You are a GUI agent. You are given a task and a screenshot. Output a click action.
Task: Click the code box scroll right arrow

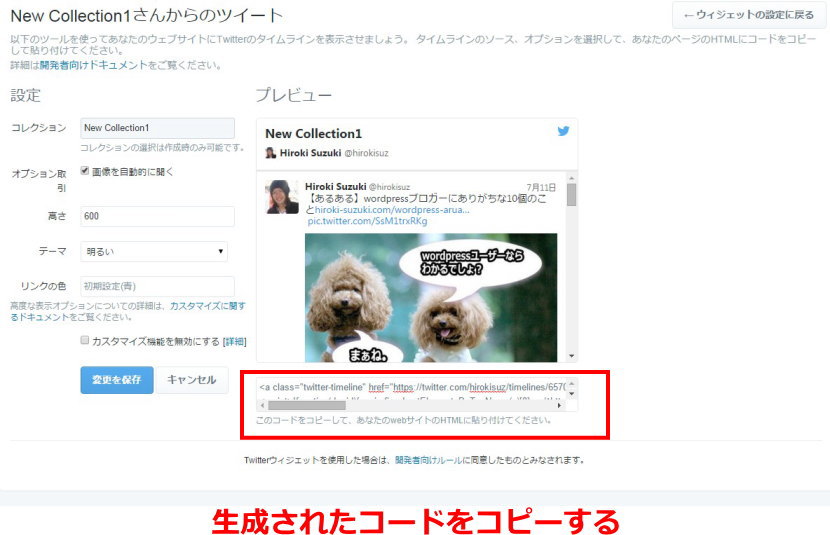click(559, 405)
